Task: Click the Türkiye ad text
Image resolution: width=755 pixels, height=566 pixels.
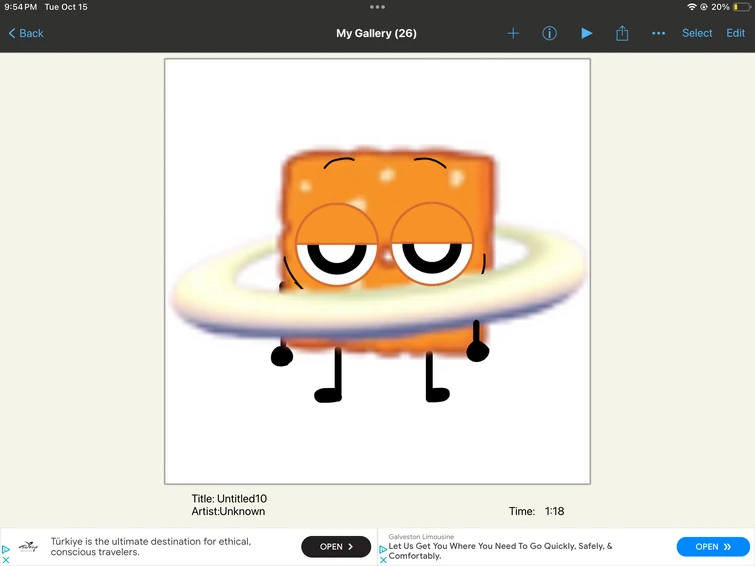Action: tap(151, 547)
